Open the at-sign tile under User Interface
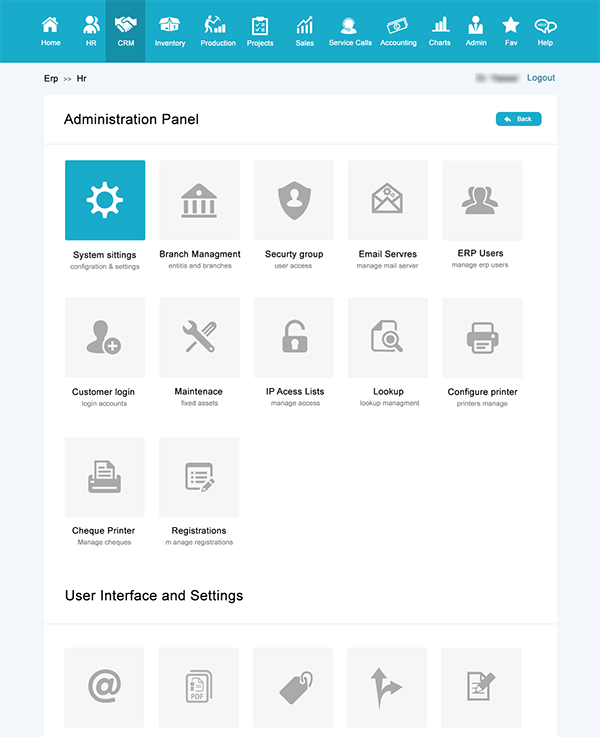Viewport: 600px width, 737px height. 105,687
